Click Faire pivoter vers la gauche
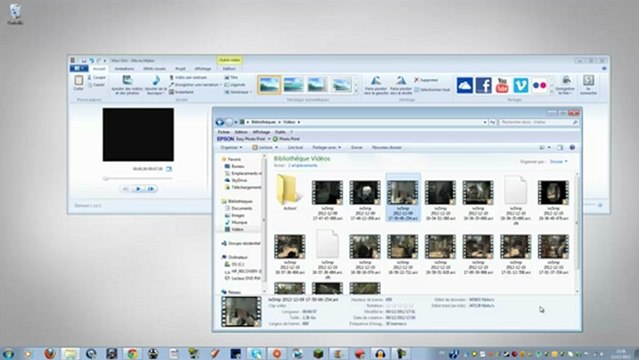The height and width of the screenshot is (360, 639). point(375,85)
